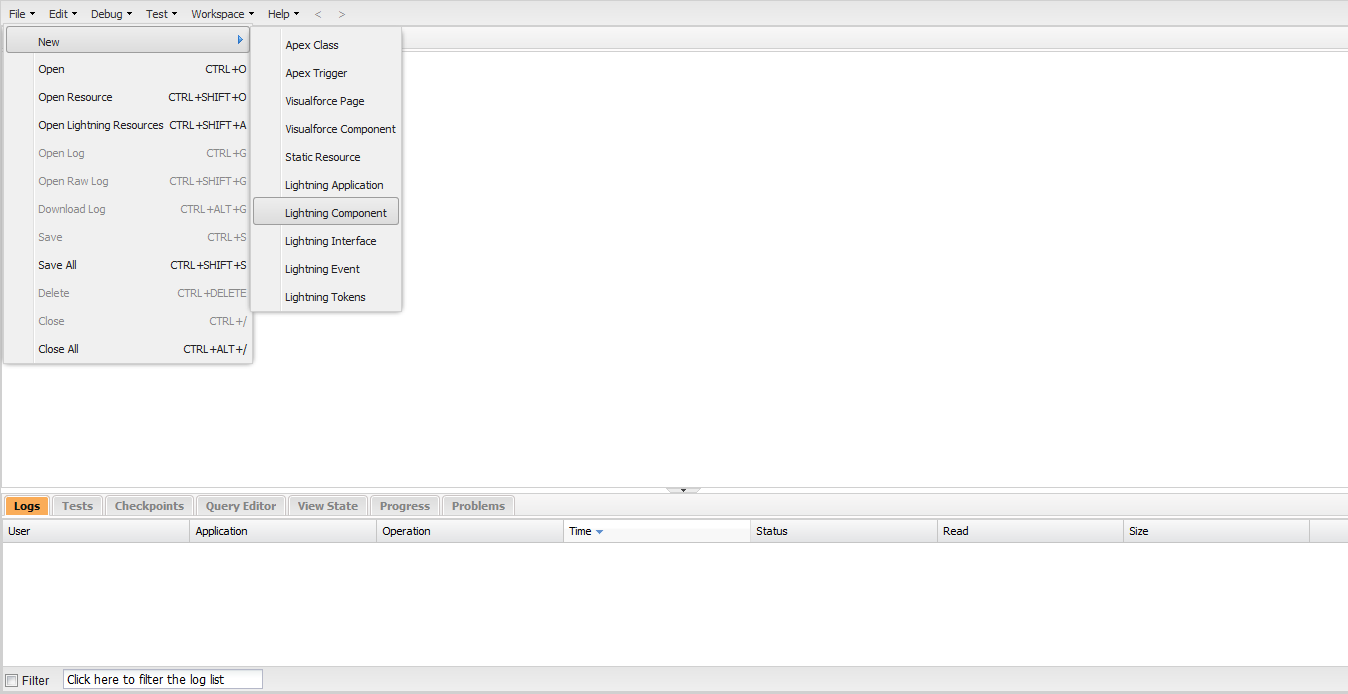Click the forward navigation arrow icon

(x=342, y=14)
